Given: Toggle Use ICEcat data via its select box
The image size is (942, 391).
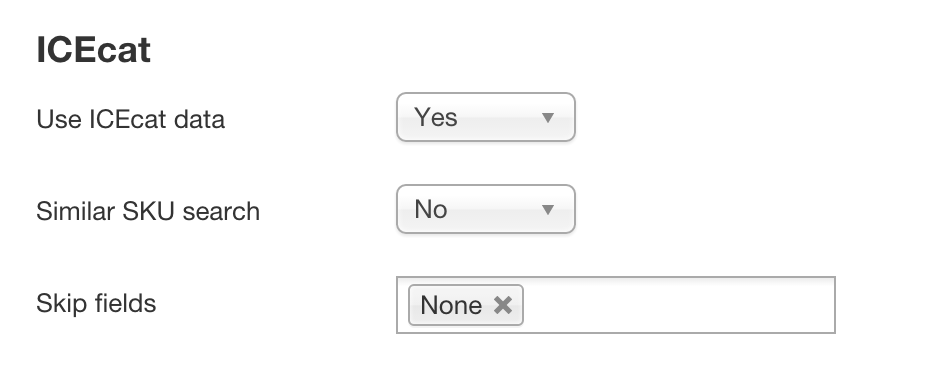Looking at the screenshot, I should (x=485, y=117).
